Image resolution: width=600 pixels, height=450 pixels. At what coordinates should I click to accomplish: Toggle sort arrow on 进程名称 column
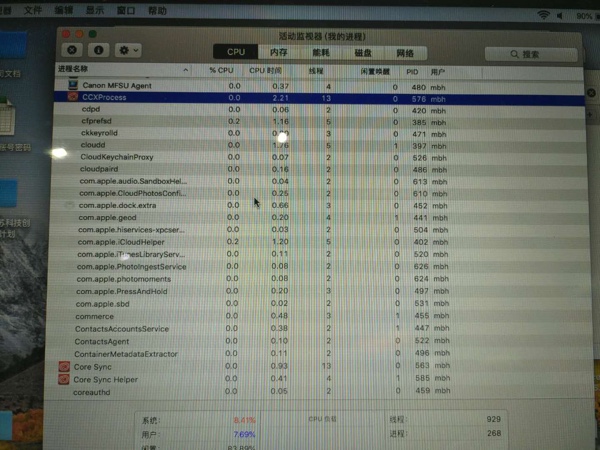(x=185, y=70)
